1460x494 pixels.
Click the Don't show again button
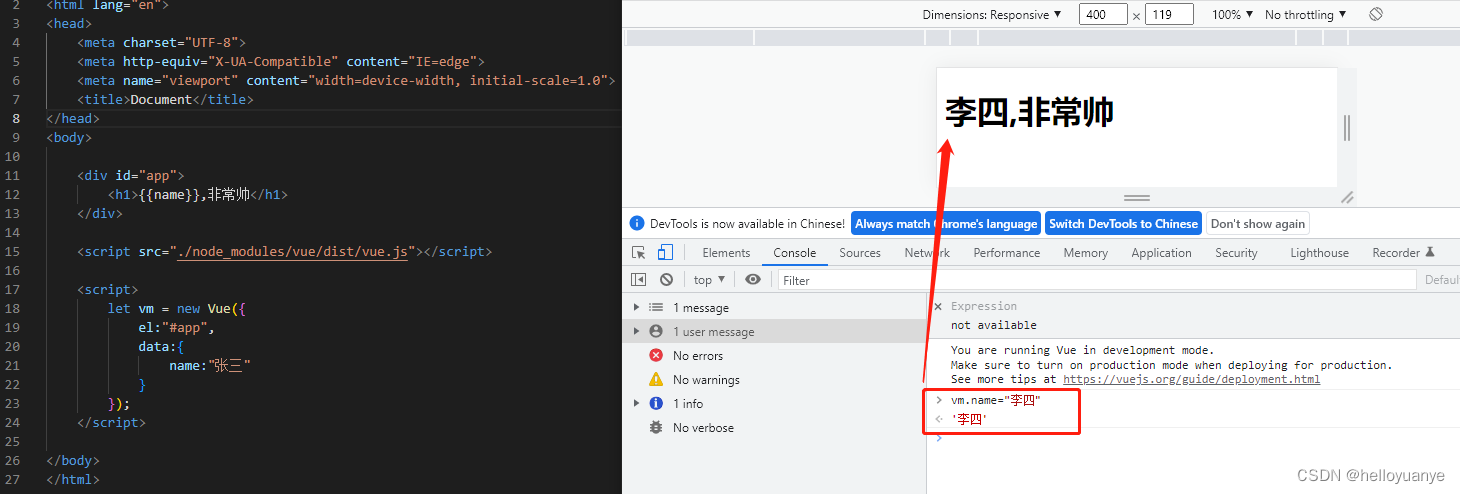point(1257,224)
